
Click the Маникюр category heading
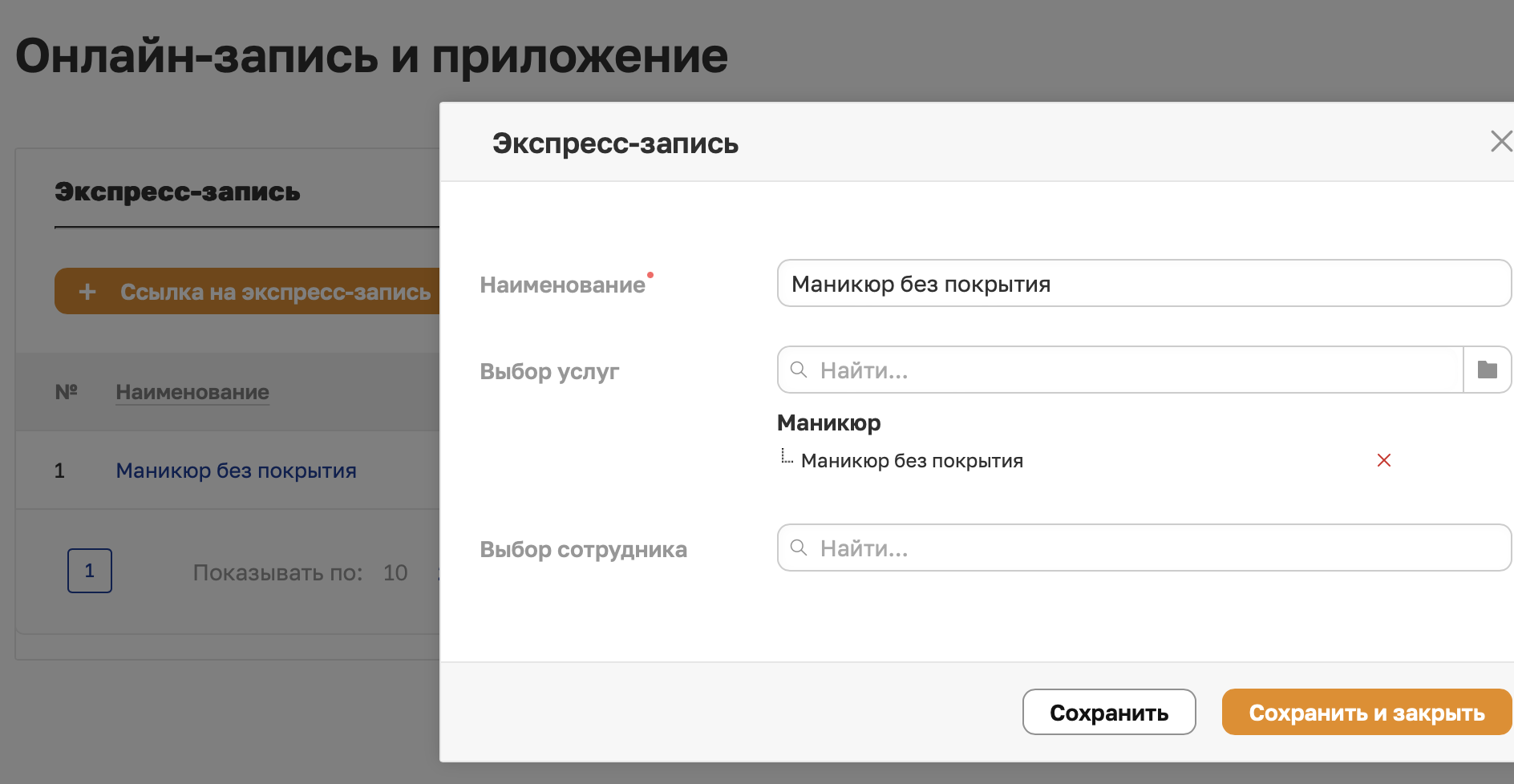[x=828, y=422]
